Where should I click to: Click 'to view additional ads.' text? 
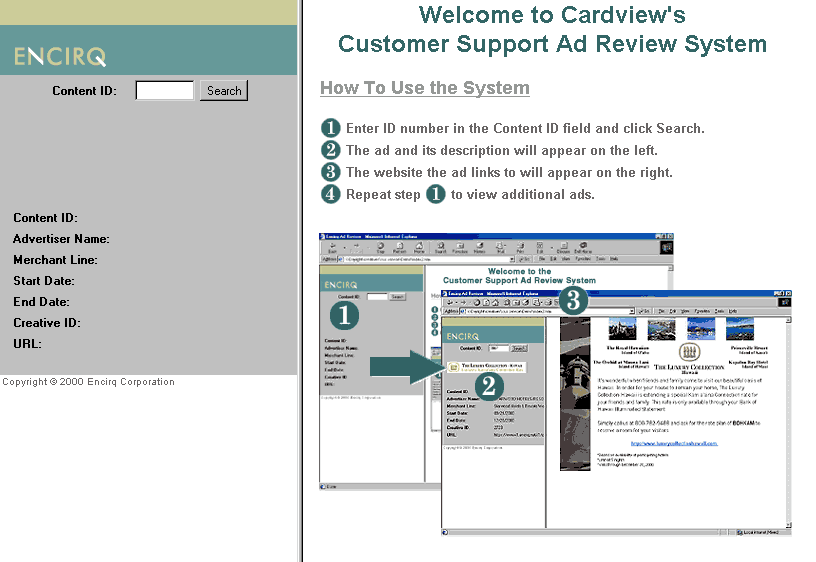pyautogui.click(x=522, y=194)
